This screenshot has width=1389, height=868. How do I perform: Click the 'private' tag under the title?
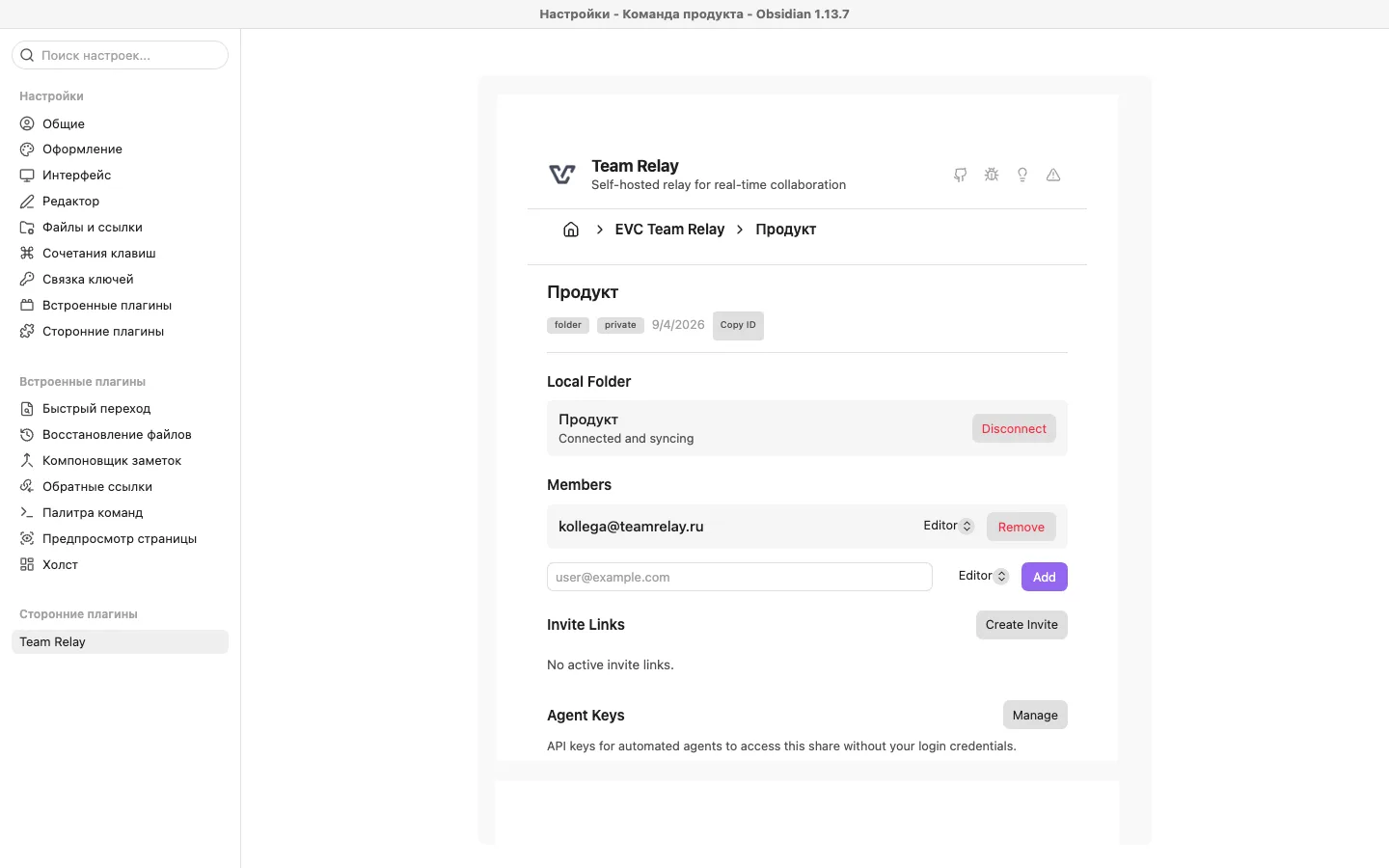tap(620, 325)
